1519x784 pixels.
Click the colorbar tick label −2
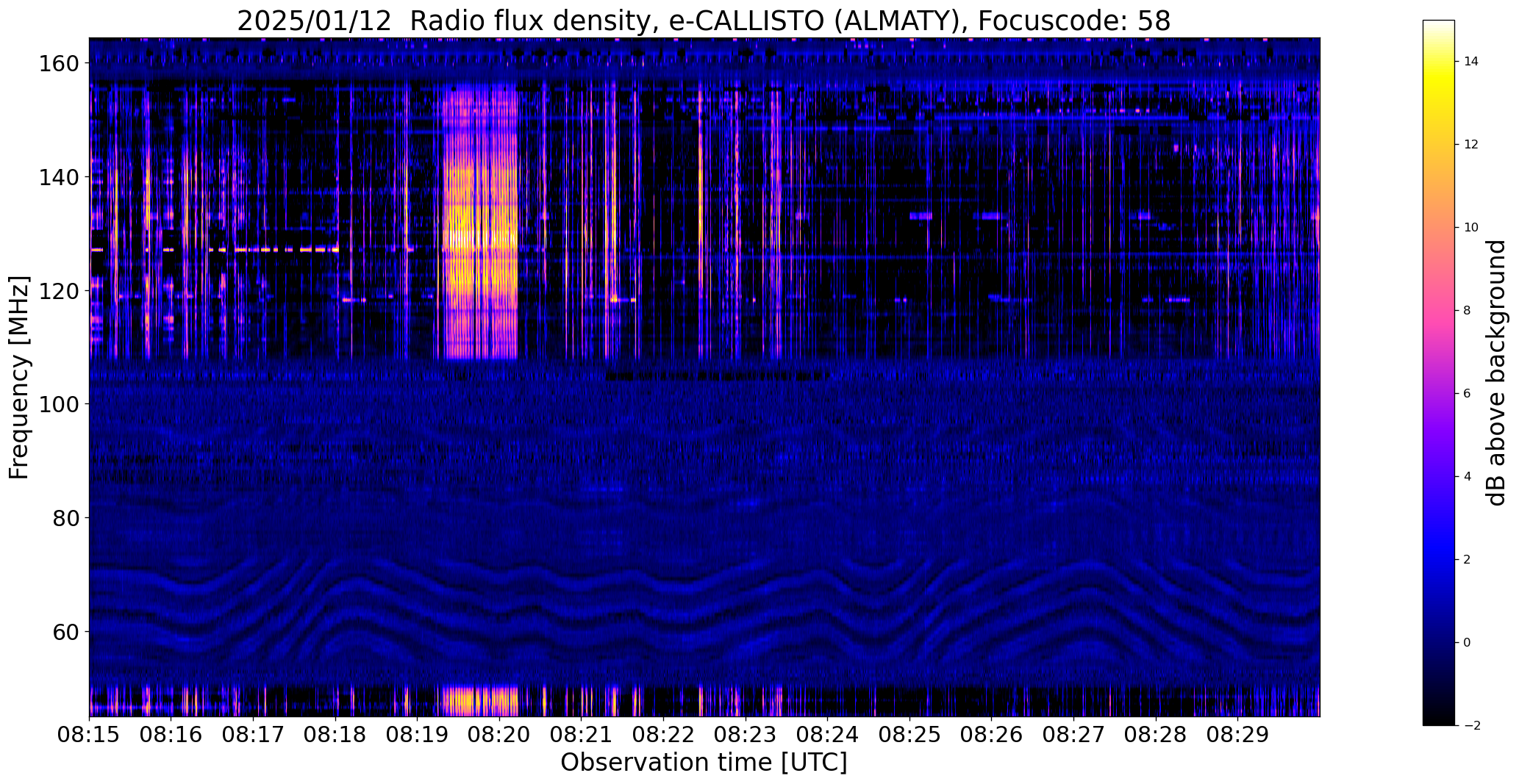[x=1472, y=726]
